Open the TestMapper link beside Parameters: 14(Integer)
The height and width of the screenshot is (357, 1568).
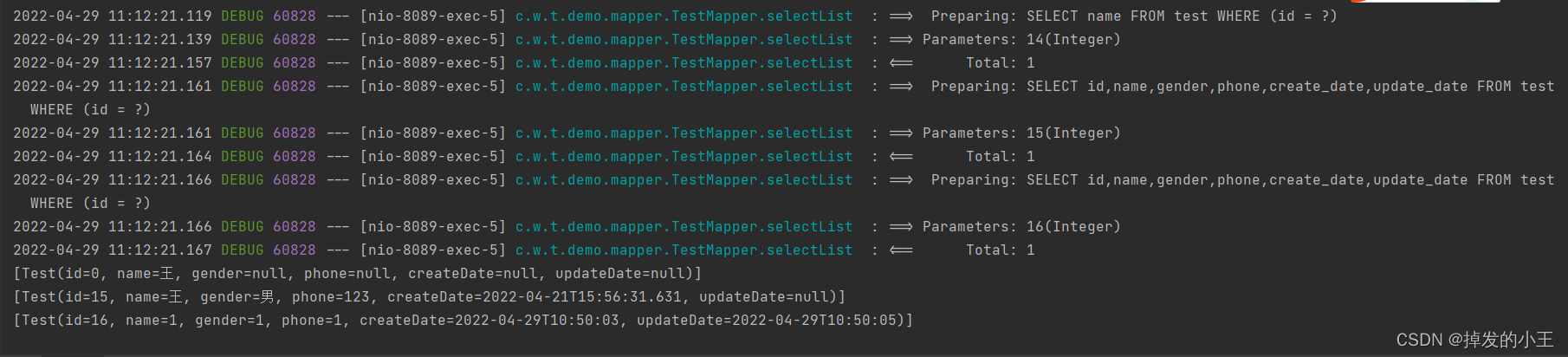tap(684, 40)
